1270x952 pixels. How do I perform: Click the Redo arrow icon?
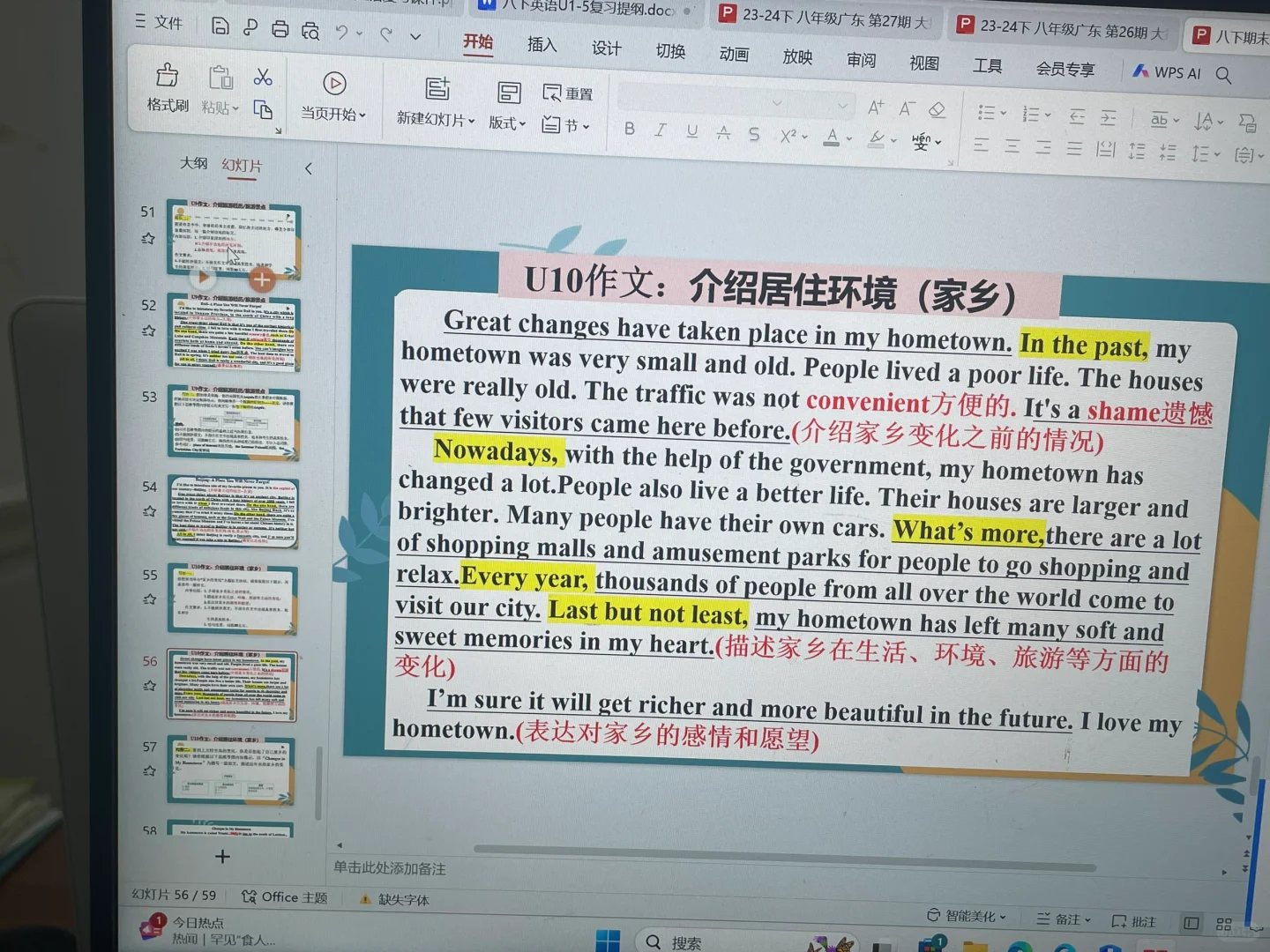(386, 34)
